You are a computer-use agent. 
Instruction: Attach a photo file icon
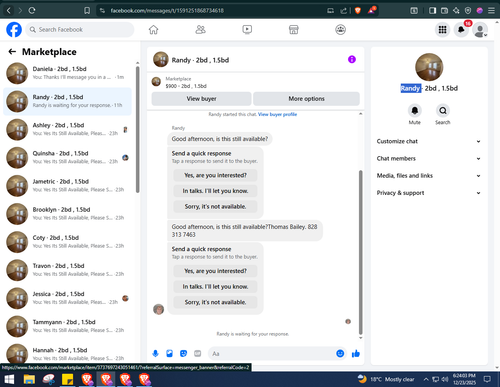(x=169, y=353)
